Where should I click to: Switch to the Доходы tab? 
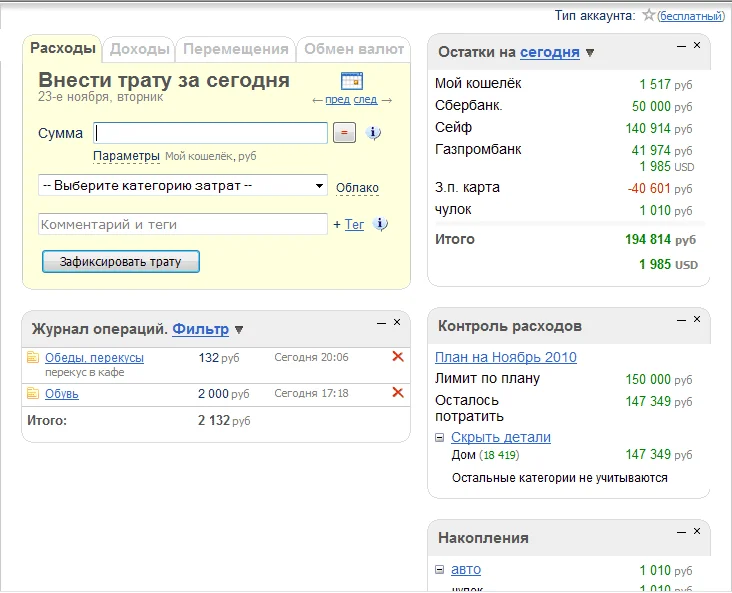pyautogui.click(x=139, y=49)
